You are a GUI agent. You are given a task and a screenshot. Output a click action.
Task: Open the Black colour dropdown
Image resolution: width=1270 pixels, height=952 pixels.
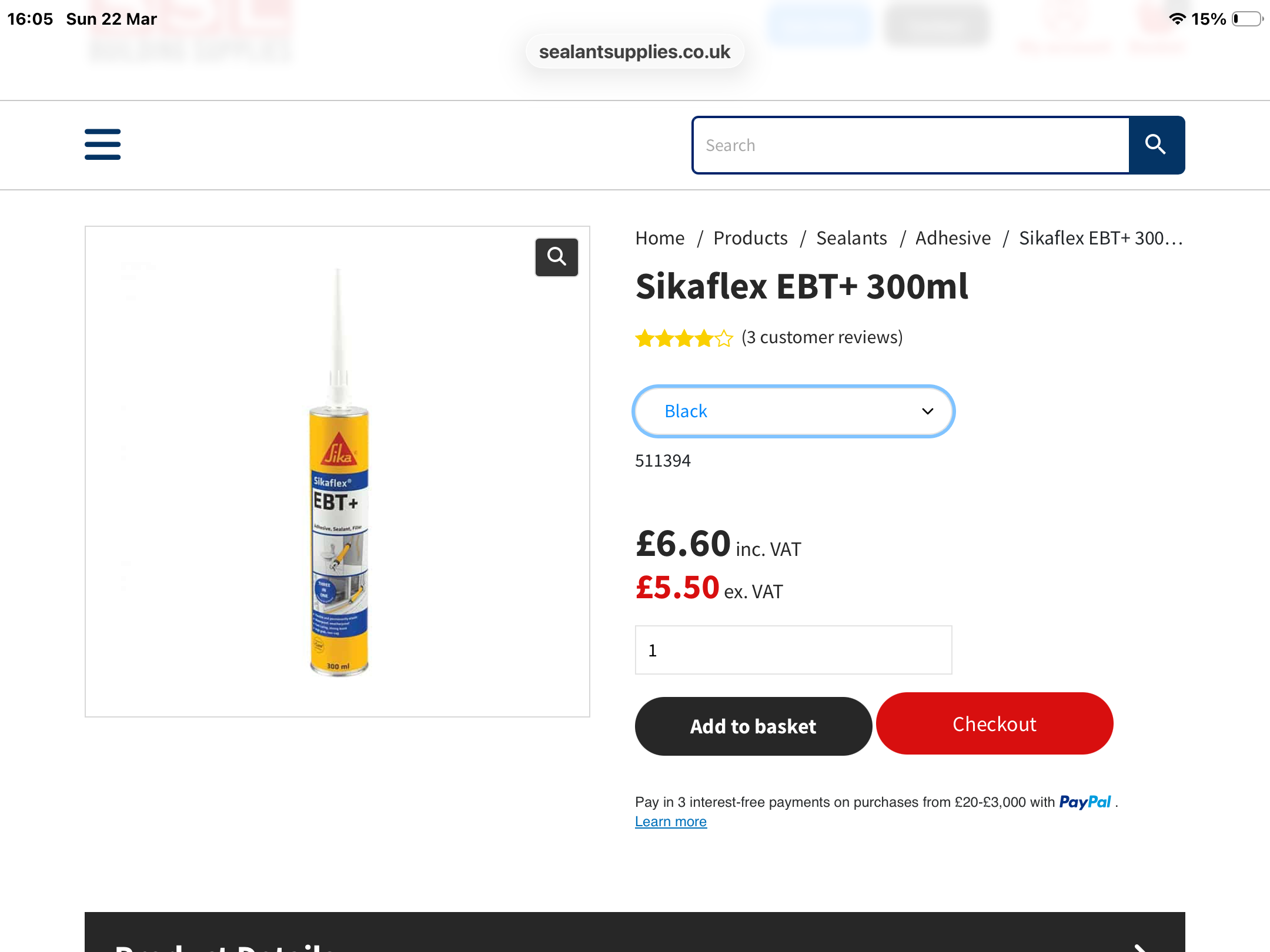click(793, 411)
